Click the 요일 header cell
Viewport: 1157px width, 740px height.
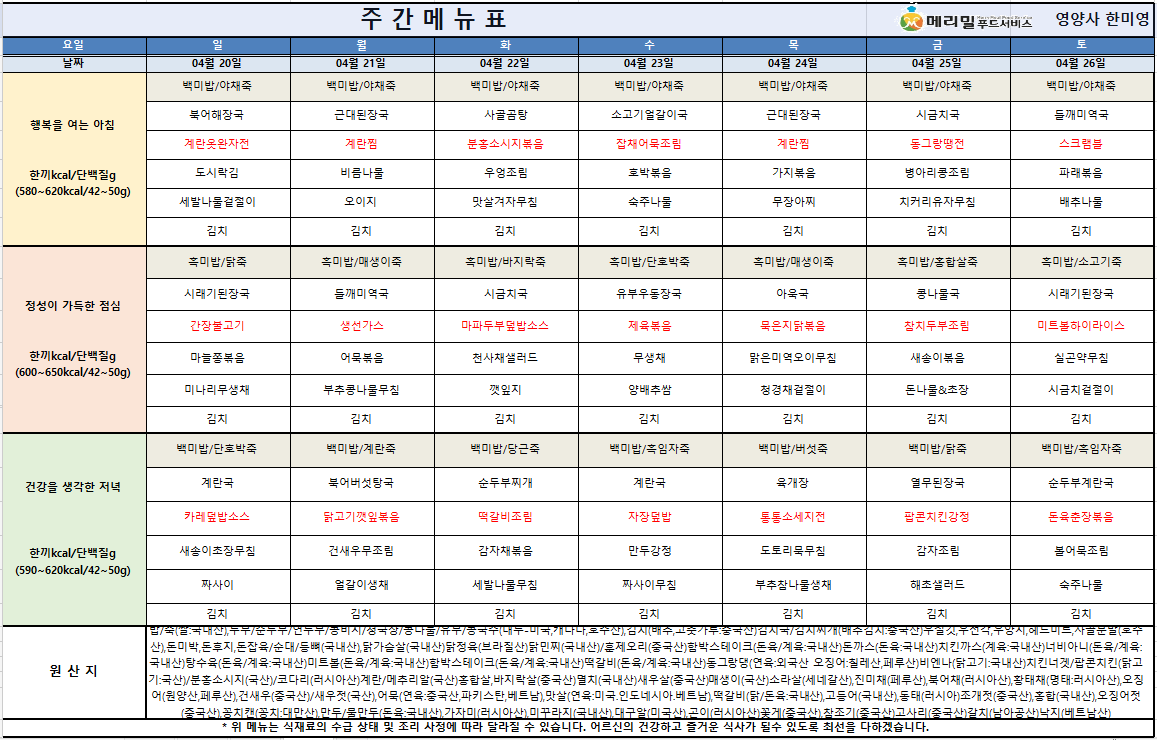(x=74, y=45)
